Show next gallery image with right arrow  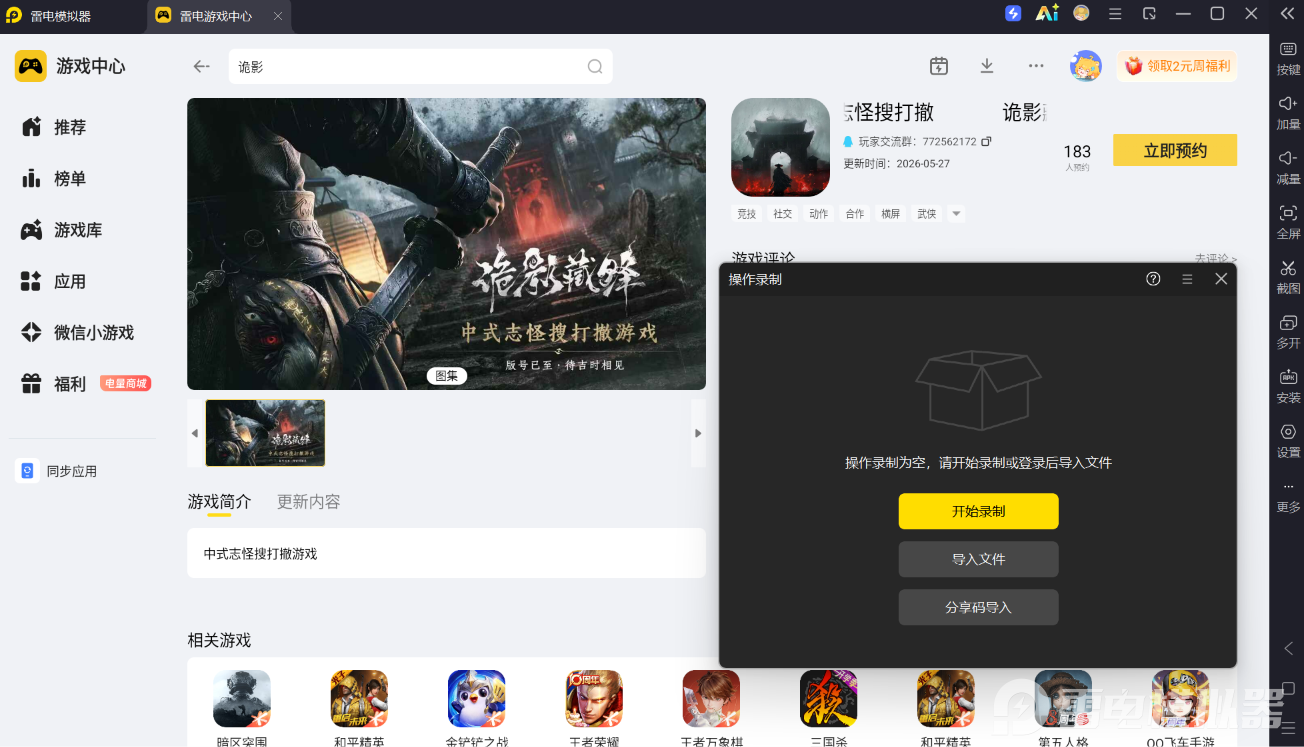[698, 433]
